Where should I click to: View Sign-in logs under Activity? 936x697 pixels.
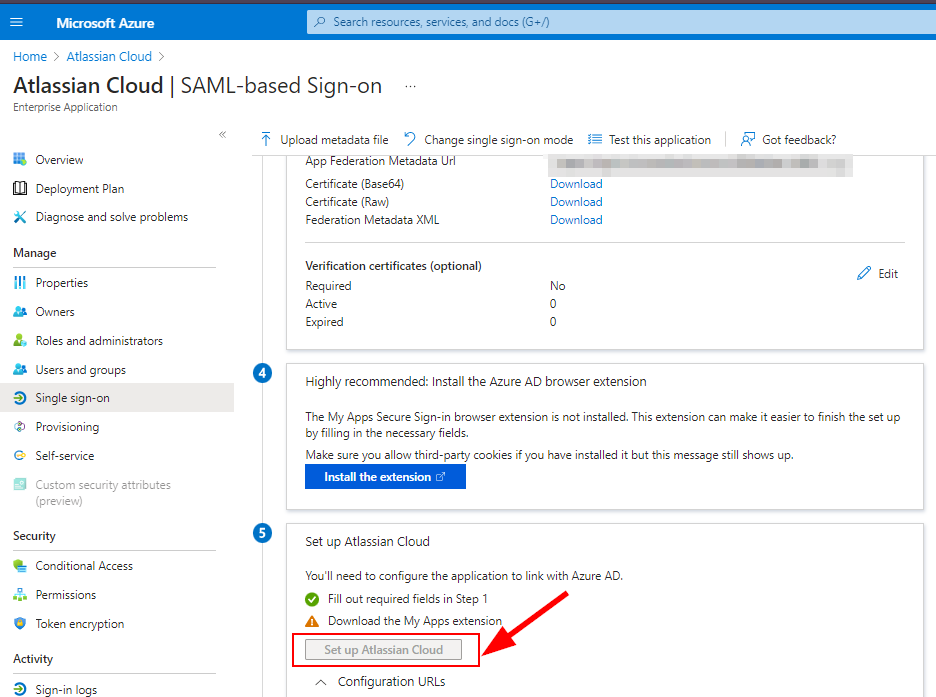point(65,689)
